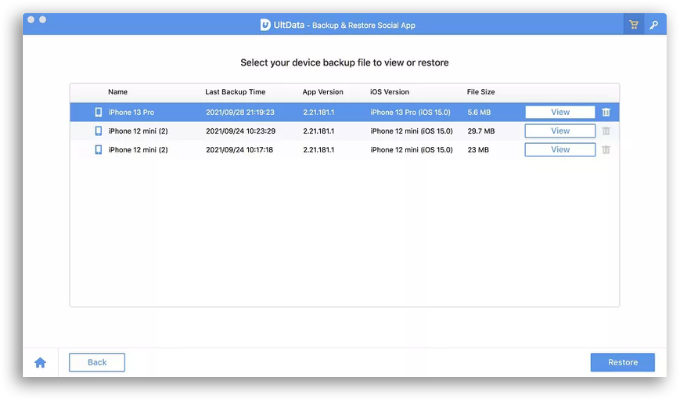View the iPhone 13 Pro backup
This screenshot has height=400, width=700.
560,112
